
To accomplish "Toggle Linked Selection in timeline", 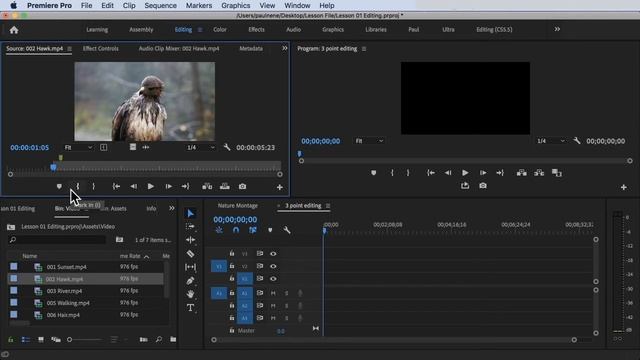I will (x=253, y=230).
